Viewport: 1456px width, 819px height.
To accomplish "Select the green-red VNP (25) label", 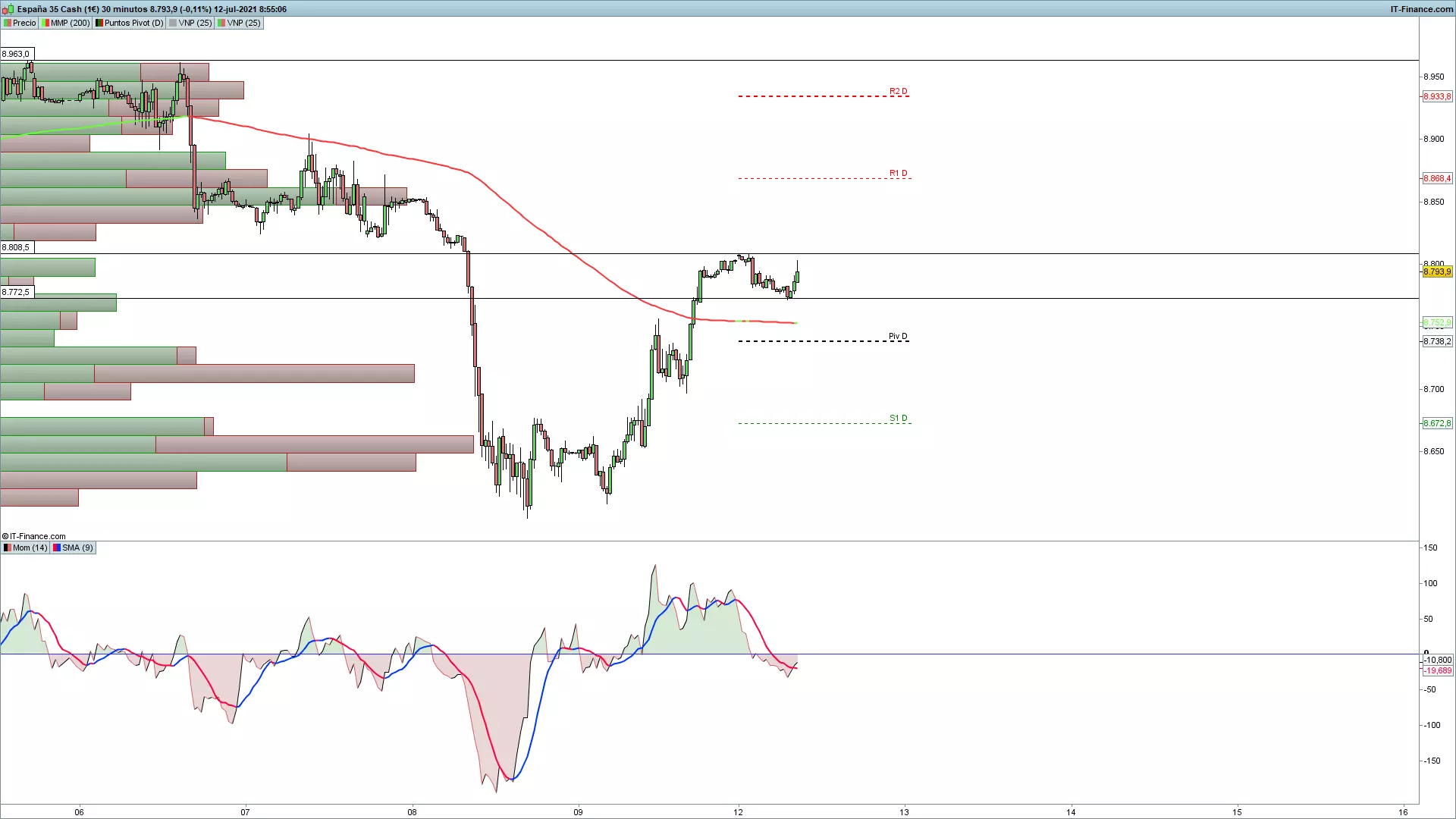I will tap(239, 23).
